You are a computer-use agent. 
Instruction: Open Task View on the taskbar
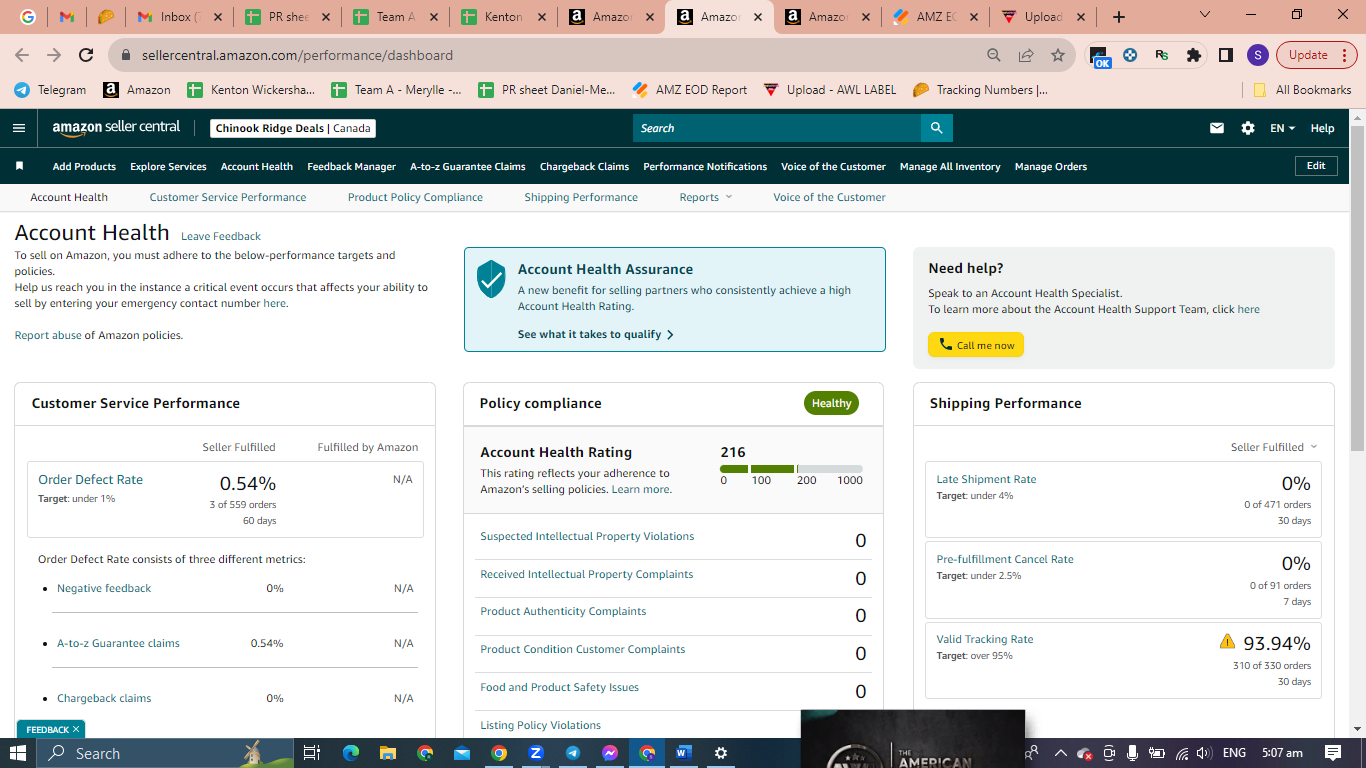point(311,753)
